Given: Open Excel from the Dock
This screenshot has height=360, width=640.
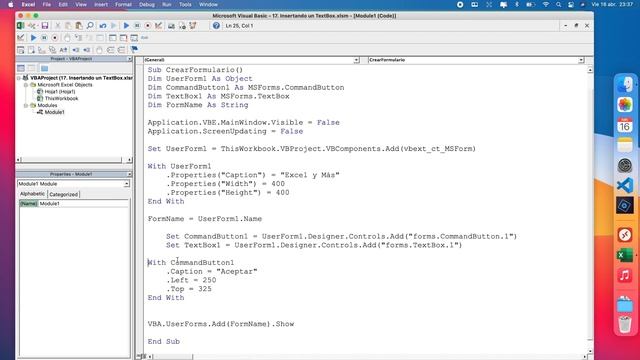Looking at the screenshot, I should coord(624,255).
